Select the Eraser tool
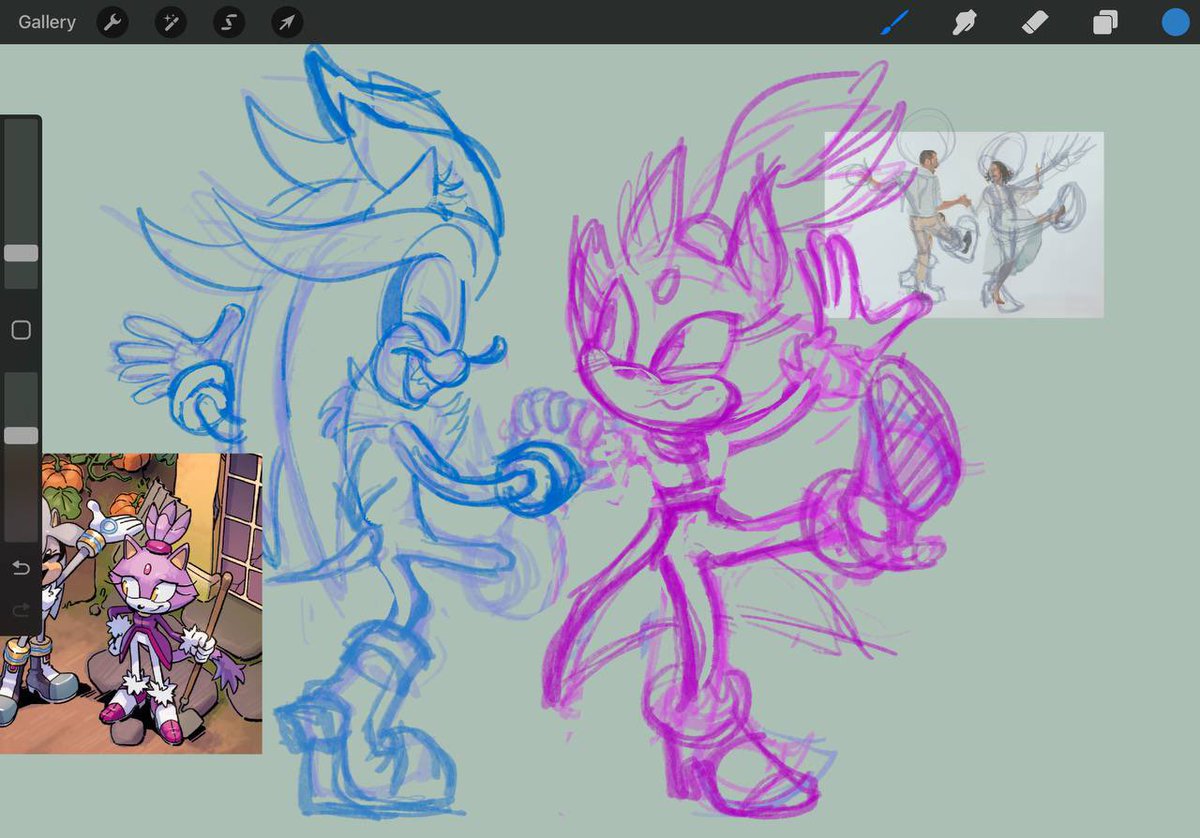 point(1035,22)
